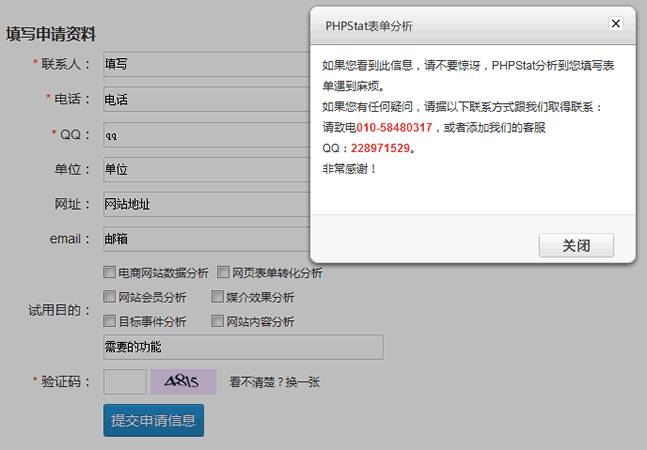Screen dimensions: 647x450
Task: Tick the 网站会员分析 checkbox
Action: point(109,297)
